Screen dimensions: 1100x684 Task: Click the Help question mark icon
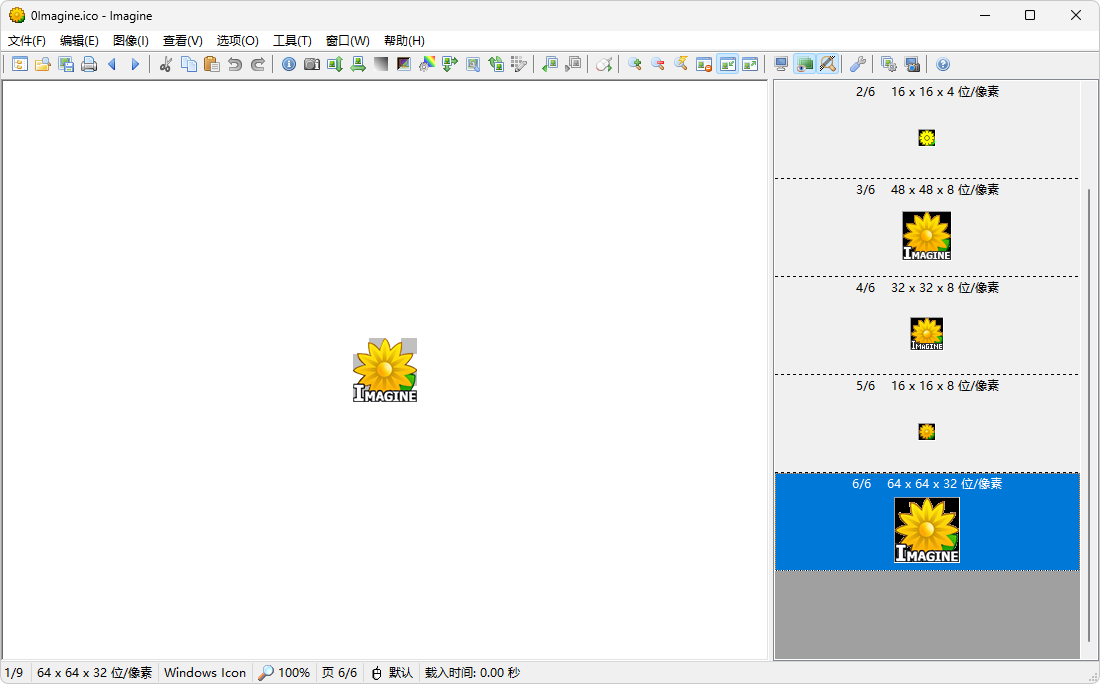point(942,65)
